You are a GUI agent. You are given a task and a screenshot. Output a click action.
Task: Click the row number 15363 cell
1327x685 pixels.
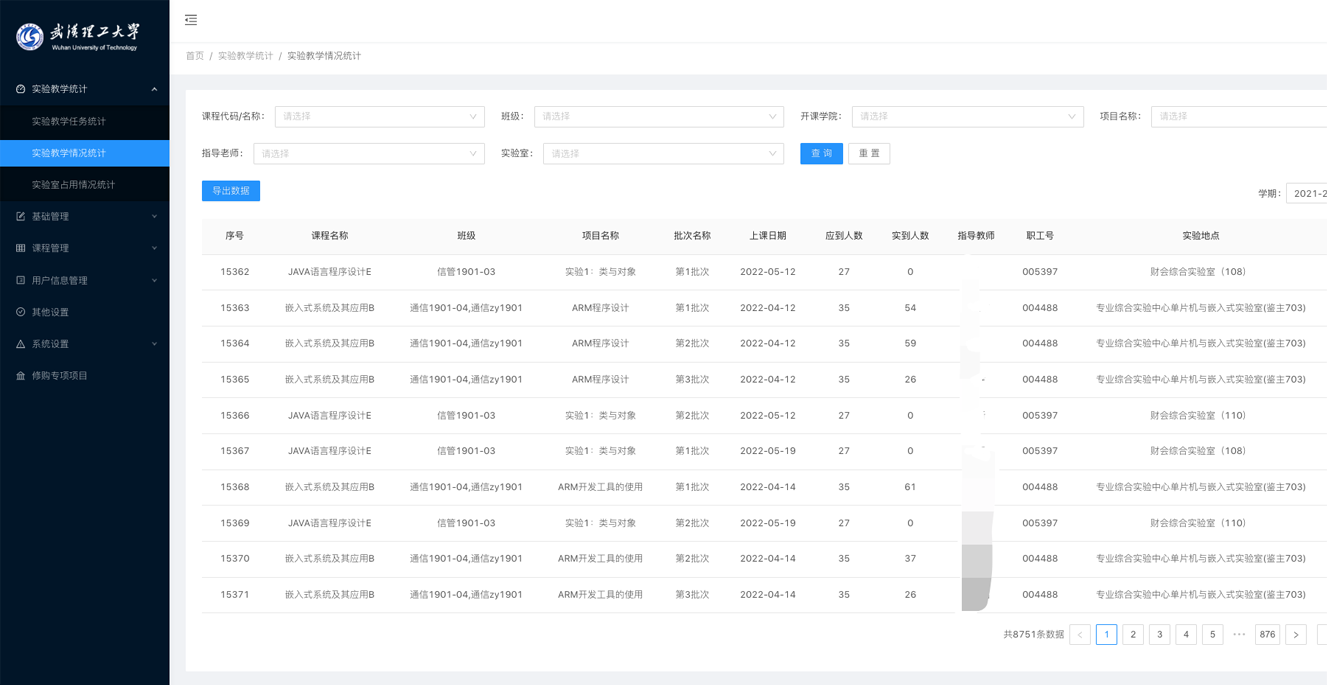(235, 308)
